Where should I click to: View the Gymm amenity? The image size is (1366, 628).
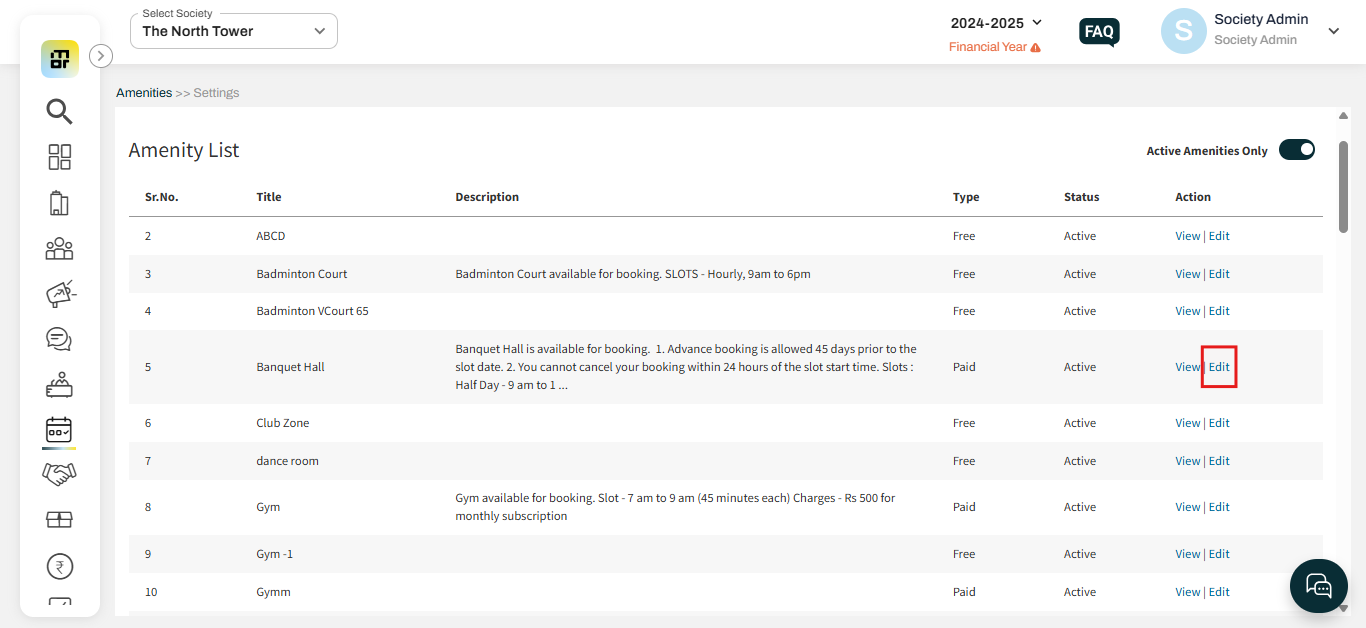click(x=1187, y=592)
